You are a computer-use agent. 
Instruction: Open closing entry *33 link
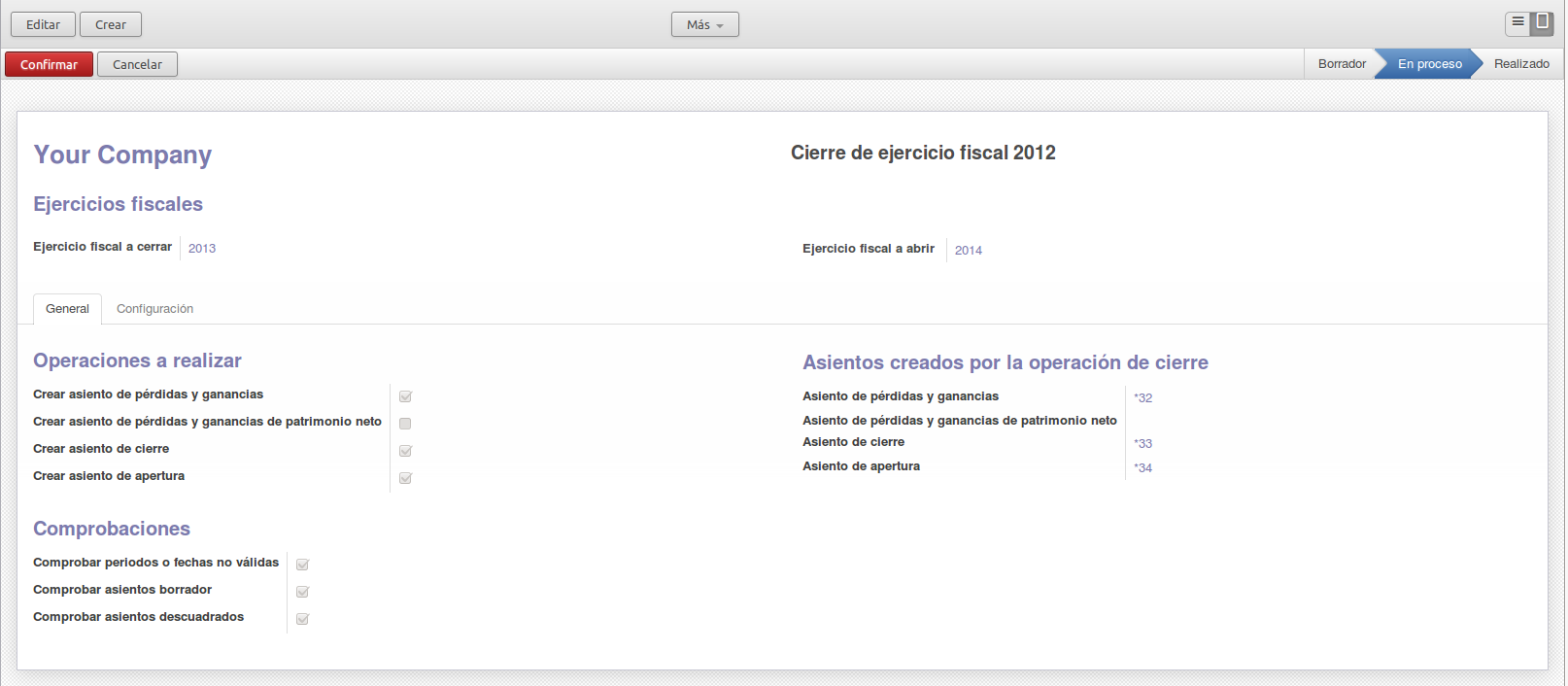[1143, 444]
